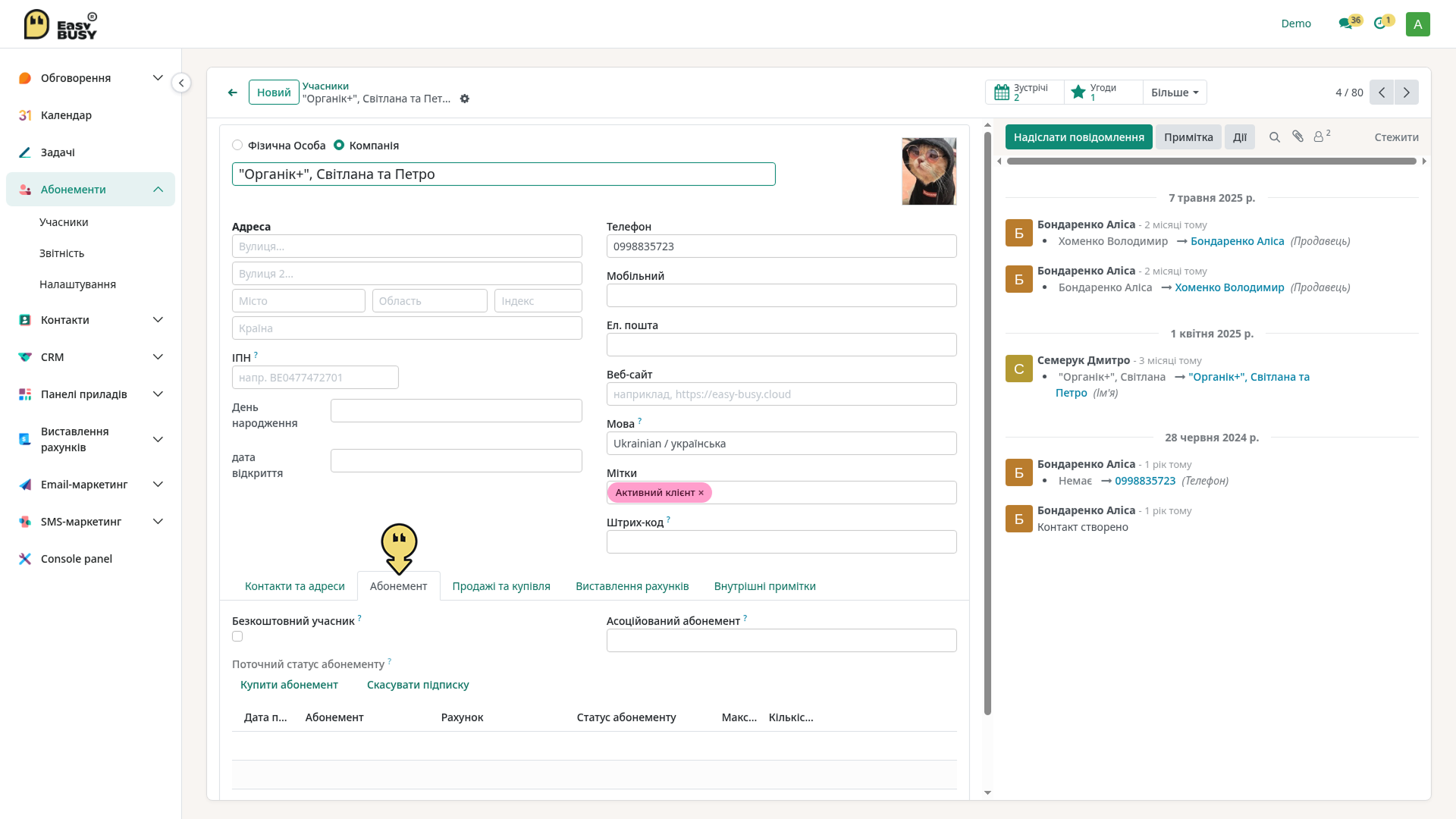The image size is (1456, 819).
Task: Click the Примітка button
Action: (x=1188, y=137)
